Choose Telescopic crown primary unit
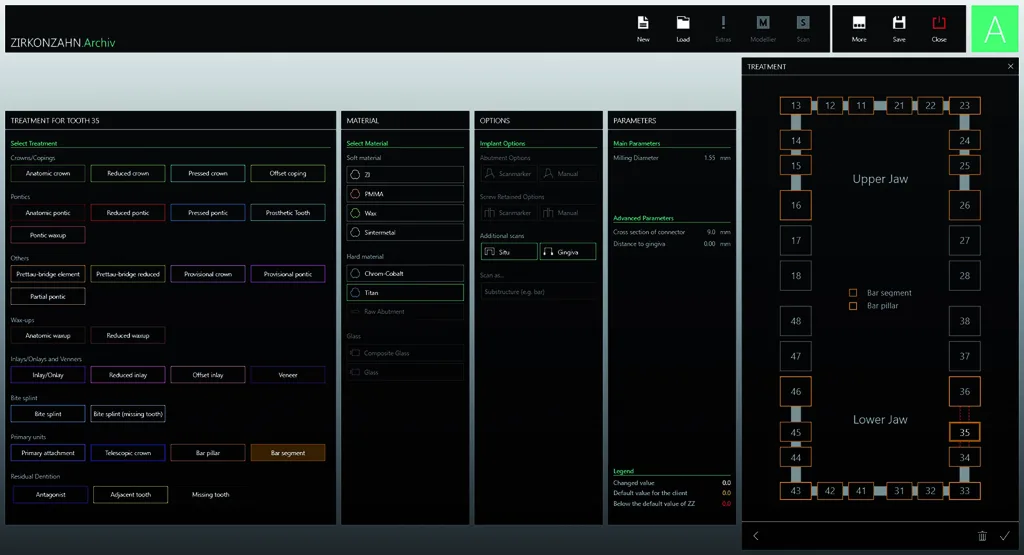 click(x=128, y=453)
